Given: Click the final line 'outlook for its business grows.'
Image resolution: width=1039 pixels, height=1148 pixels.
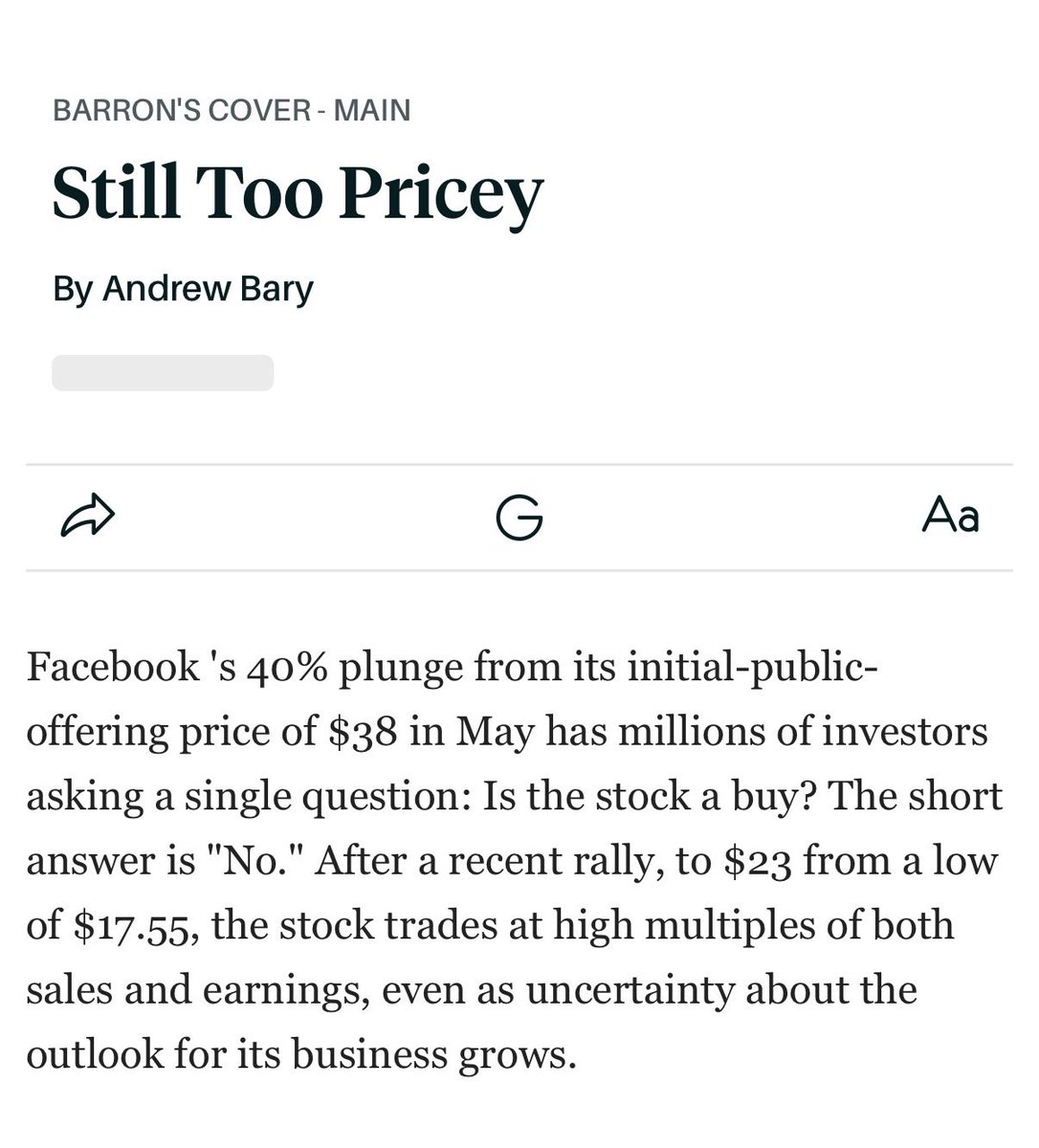Looking at the screenshot, I should pos(302,1055).
